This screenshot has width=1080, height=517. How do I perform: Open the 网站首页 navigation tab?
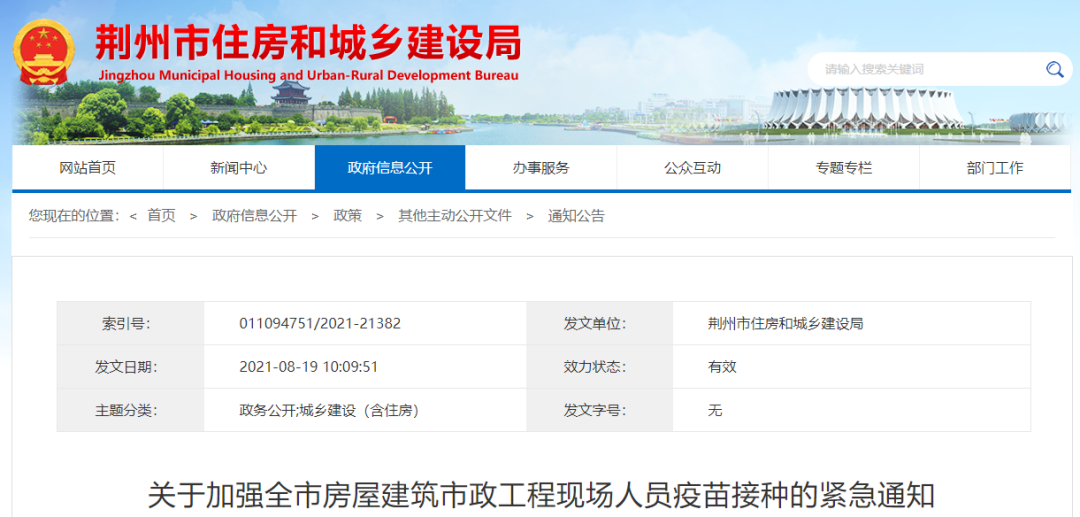(88, 168)
